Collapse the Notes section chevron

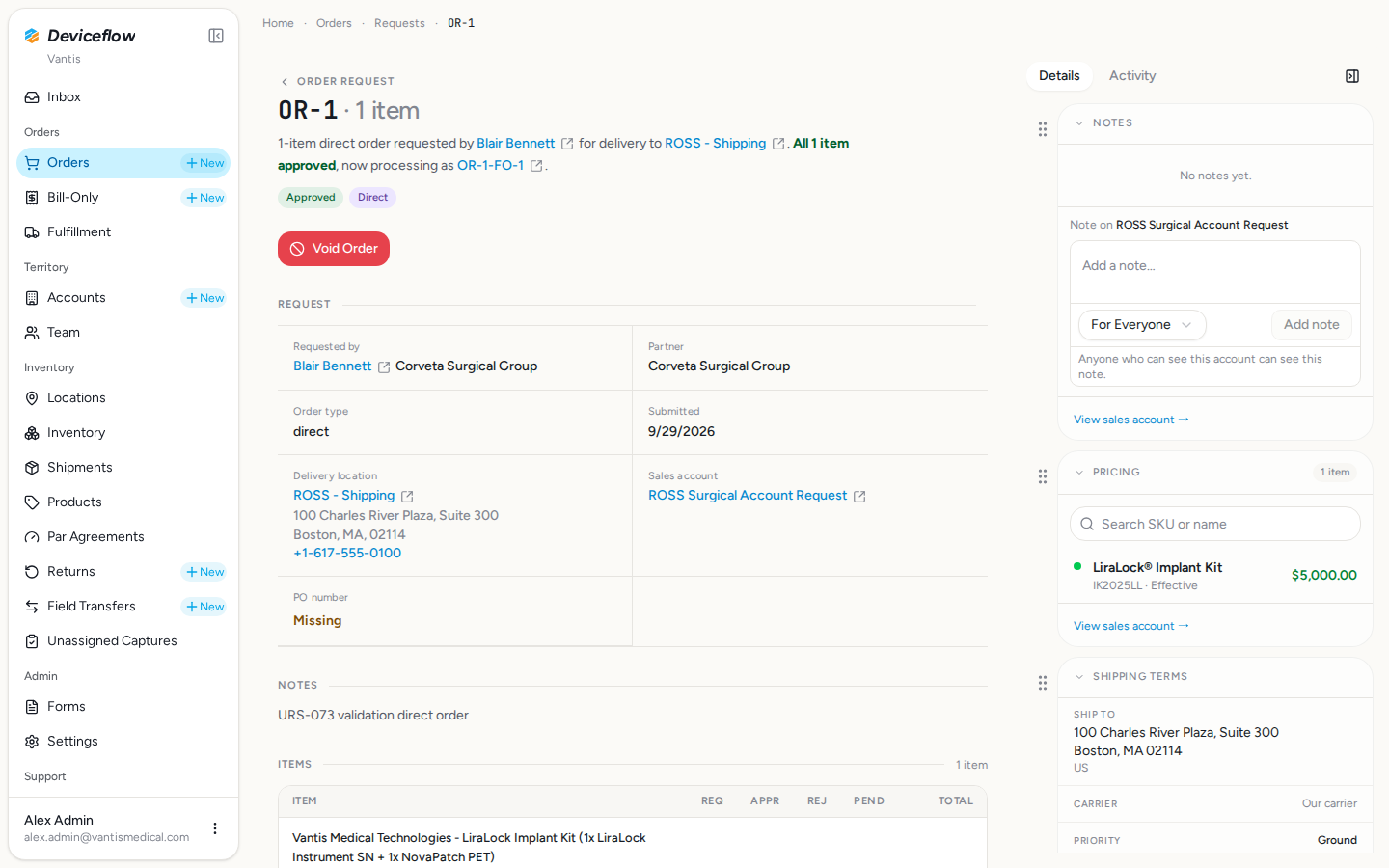click(1079, 123)
